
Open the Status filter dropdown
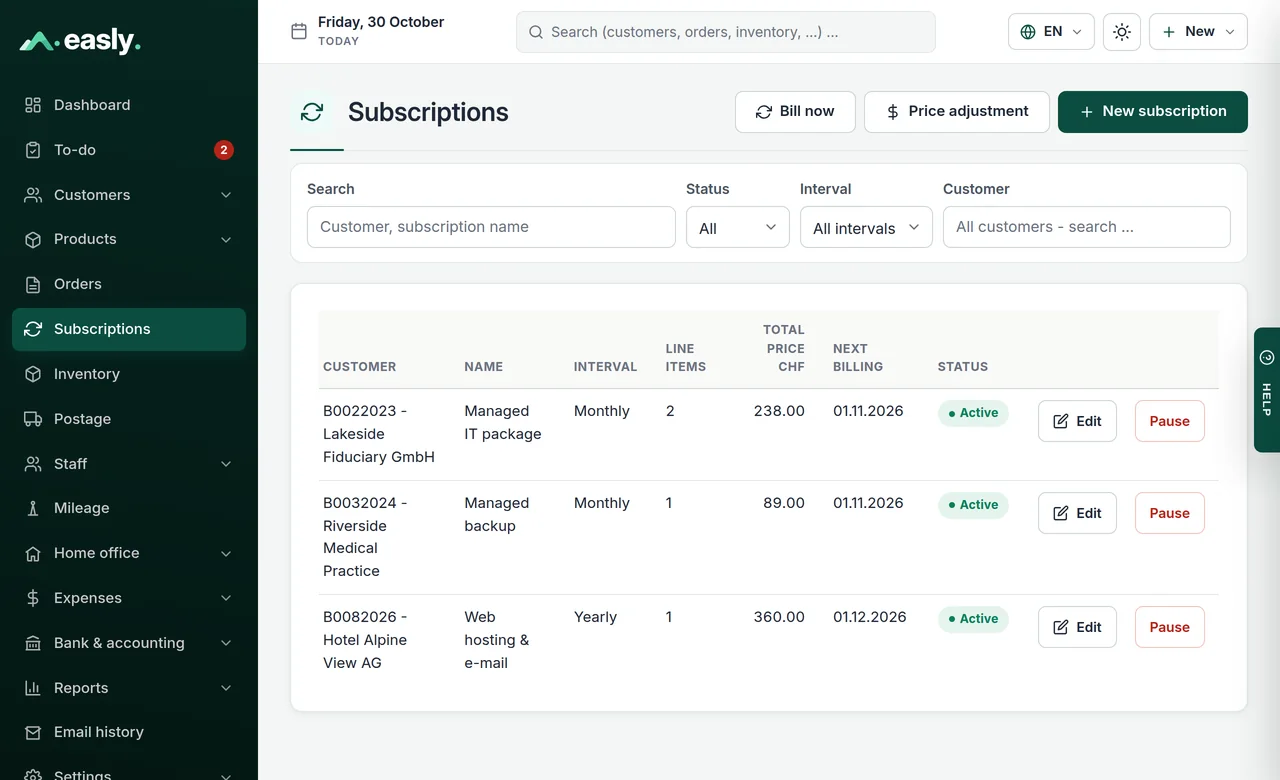738,227
